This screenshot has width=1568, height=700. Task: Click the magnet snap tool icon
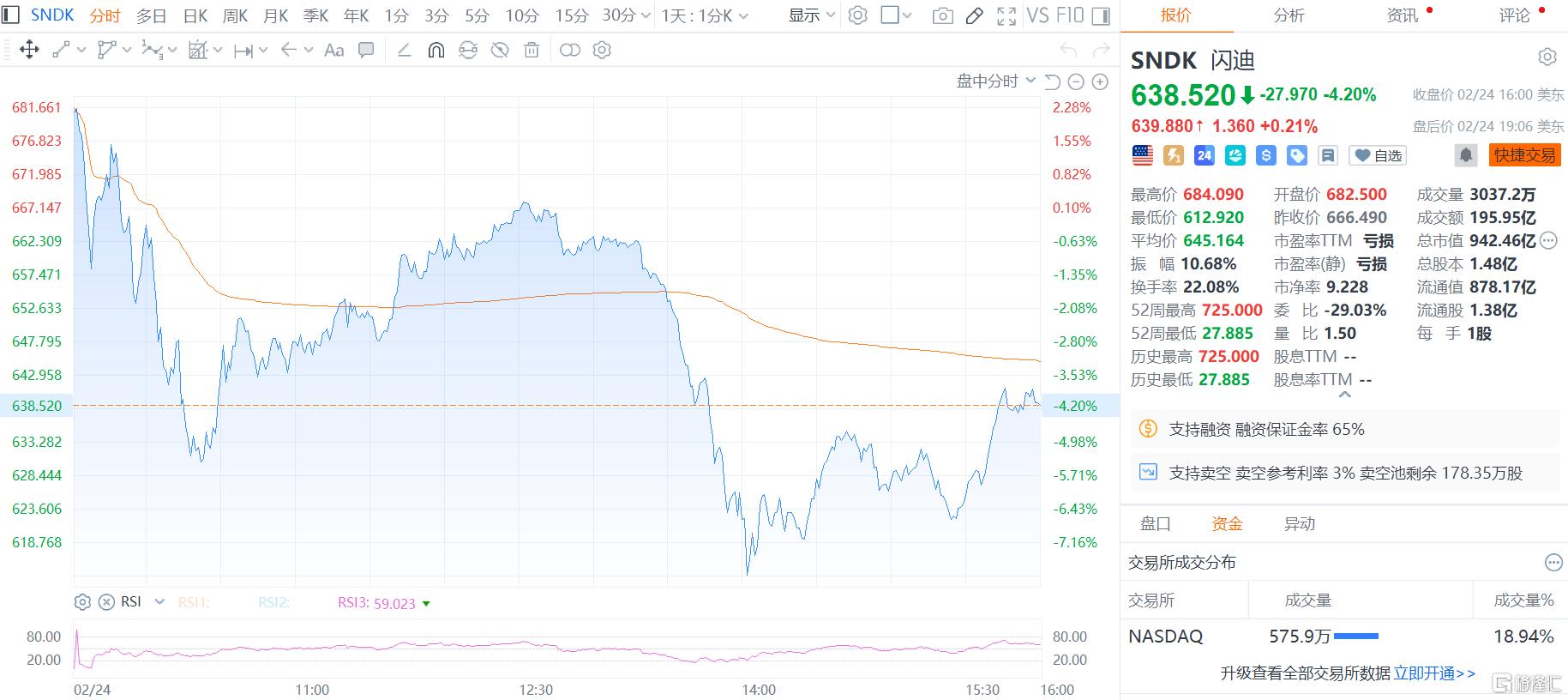coord(436,51)
